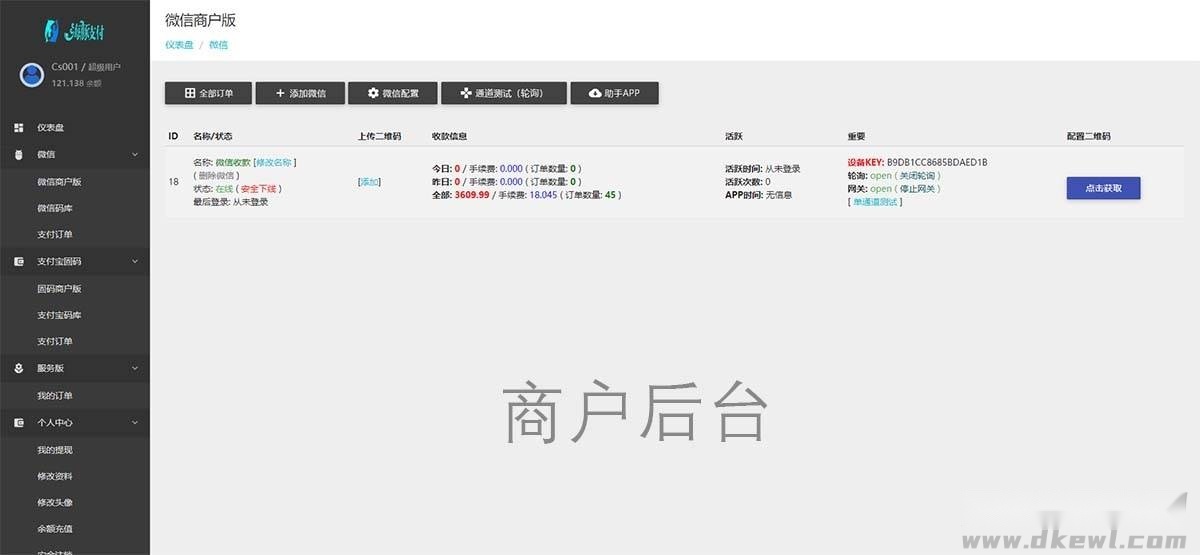Click the 仪表盘 breadcrumb link
Viewport: 1200px width, 555px height.
point(178,45)
